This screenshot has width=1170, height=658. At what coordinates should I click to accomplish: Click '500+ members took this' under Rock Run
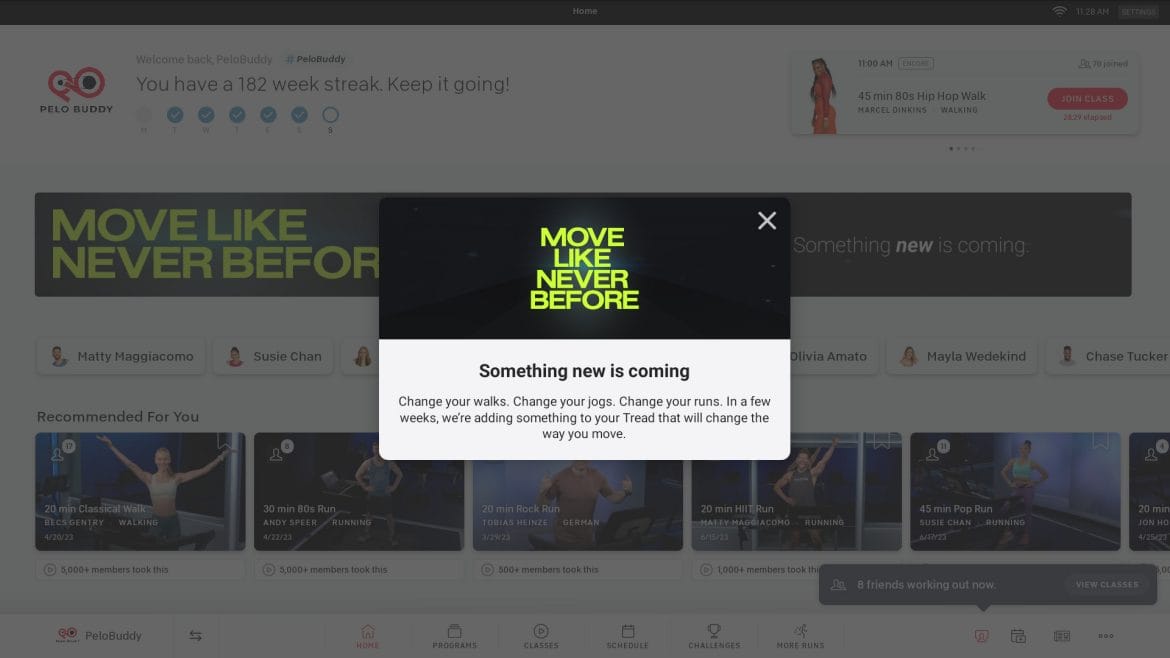[x=578, y=569]
